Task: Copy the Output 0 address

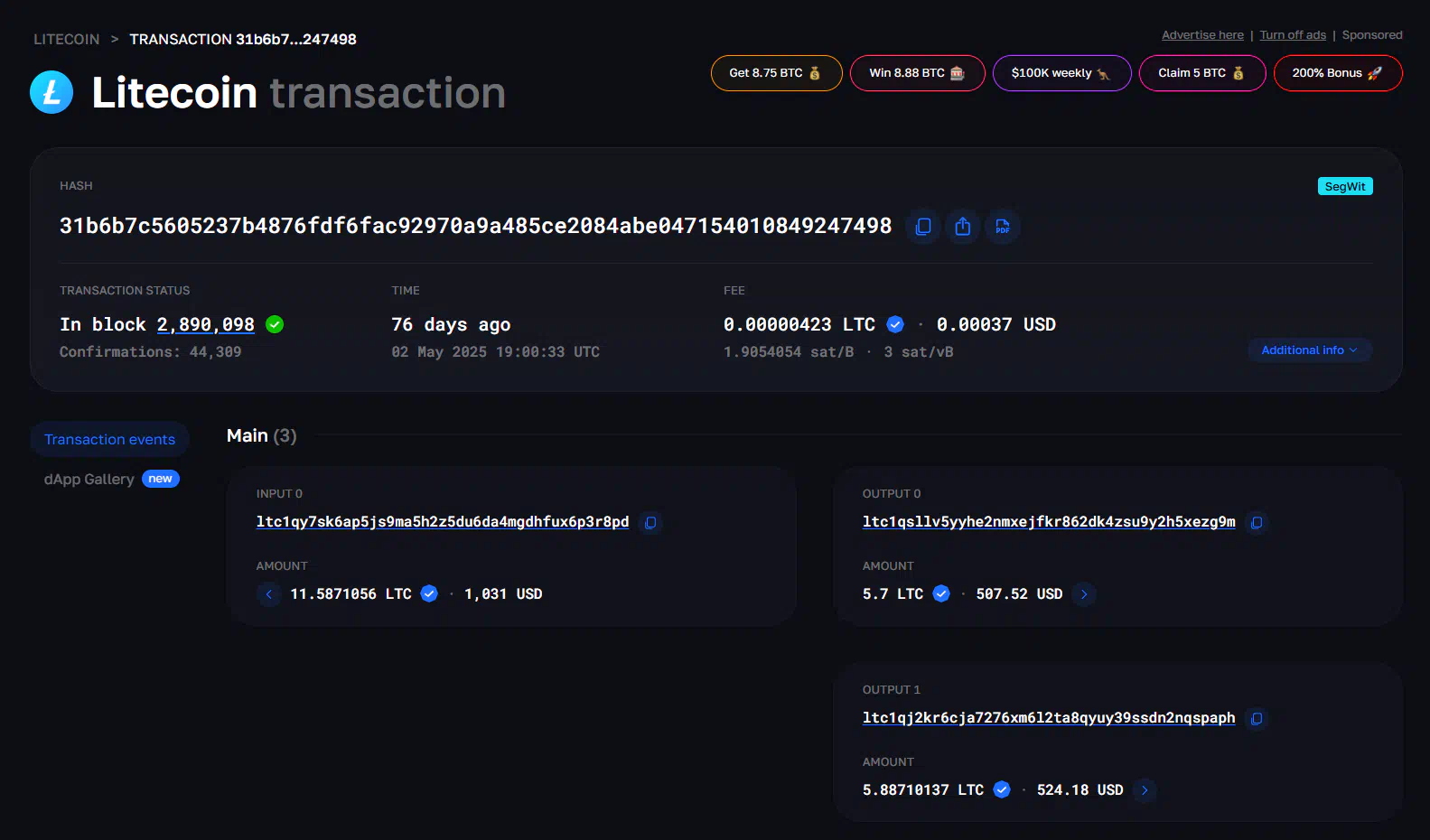Action: [1257, 522]
